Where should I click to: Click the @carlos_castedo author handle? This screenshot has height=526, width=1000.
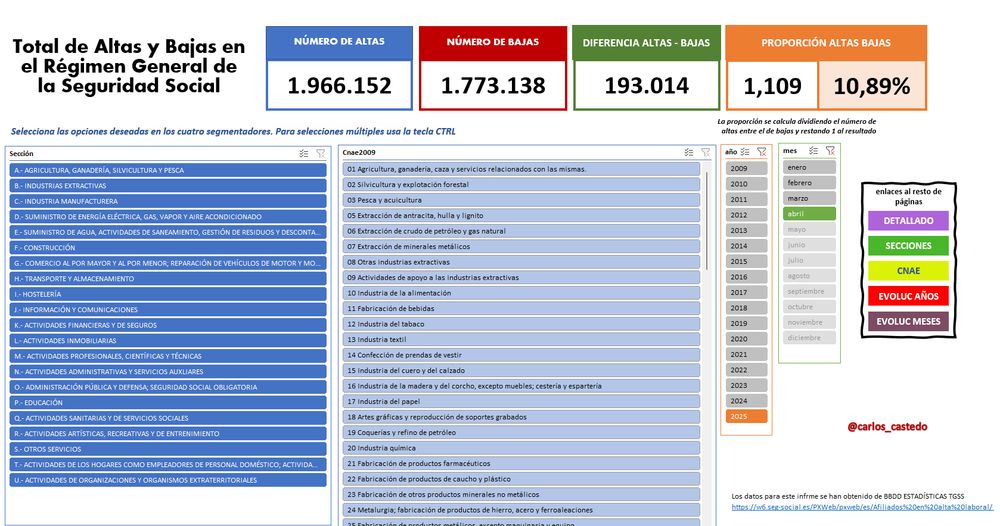pos(887,427)
